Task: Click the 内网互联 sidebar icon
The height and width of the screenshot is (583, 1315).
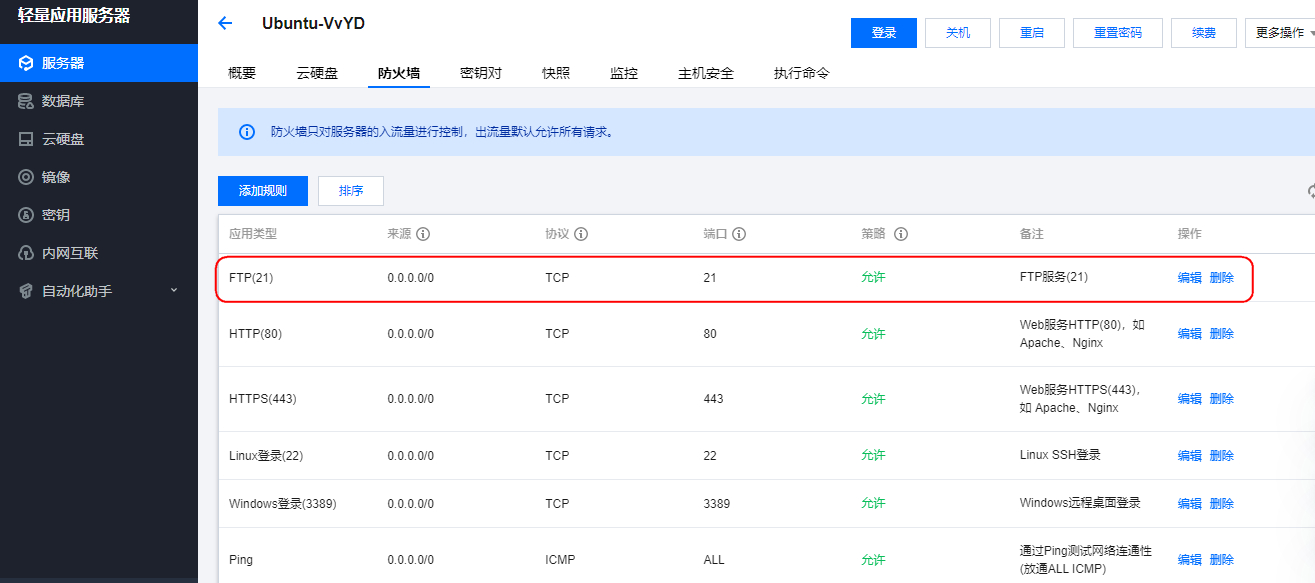Action: (26, 253)
